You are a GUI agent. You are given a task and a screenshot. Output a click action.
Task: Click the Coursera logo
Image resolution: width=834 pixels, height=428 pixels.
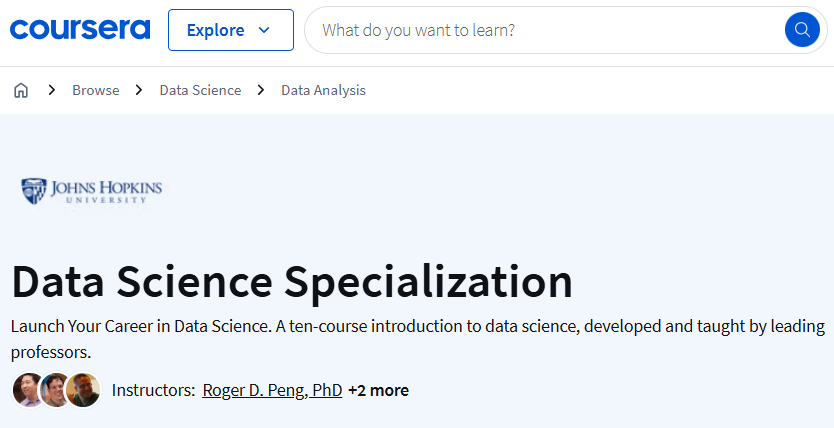tap(80, 29)
